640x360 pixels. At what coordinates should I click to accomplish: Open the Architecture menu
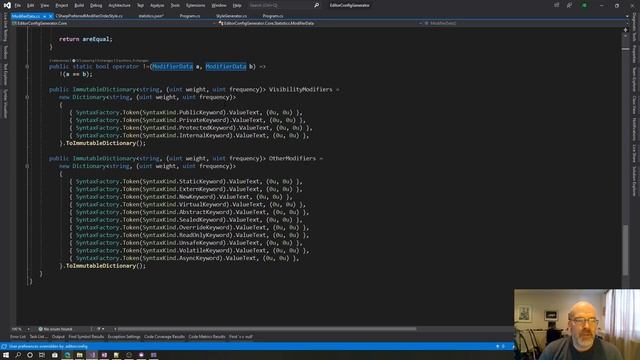[119, 5]
